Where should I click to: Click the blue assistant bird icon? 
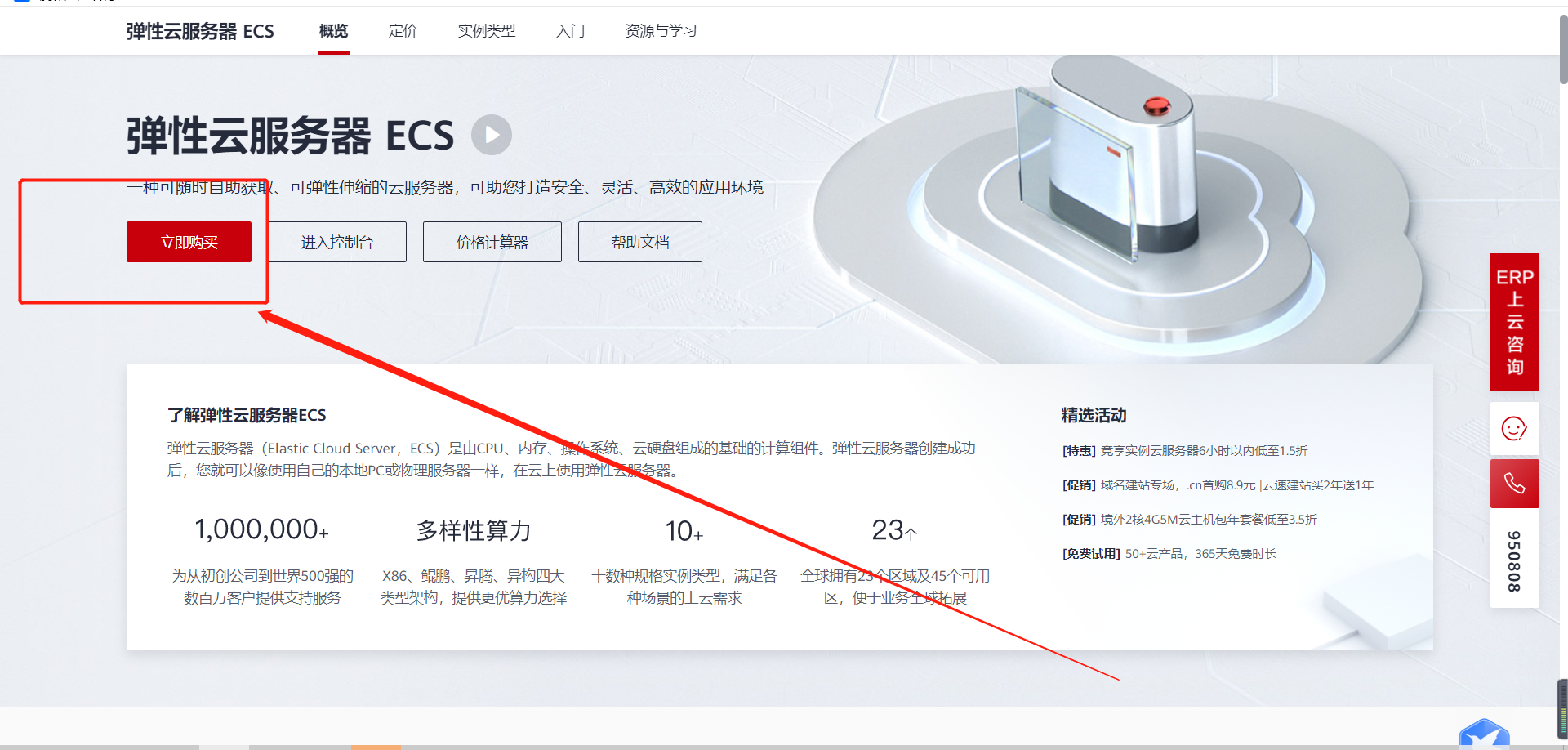click(x=1484, y=734)
